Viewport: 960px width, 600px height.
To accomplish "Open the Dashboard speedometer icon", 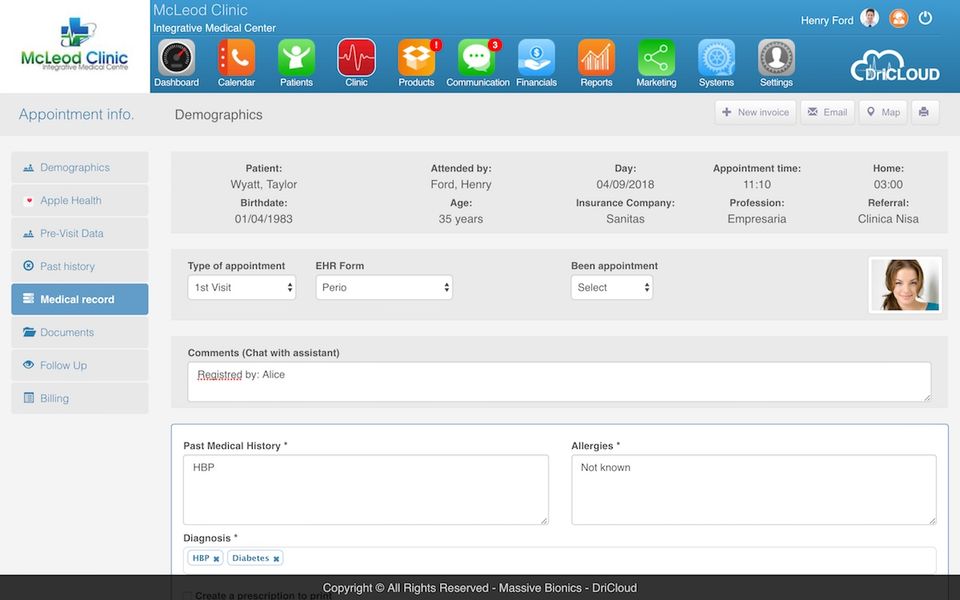I will (176, 58).
